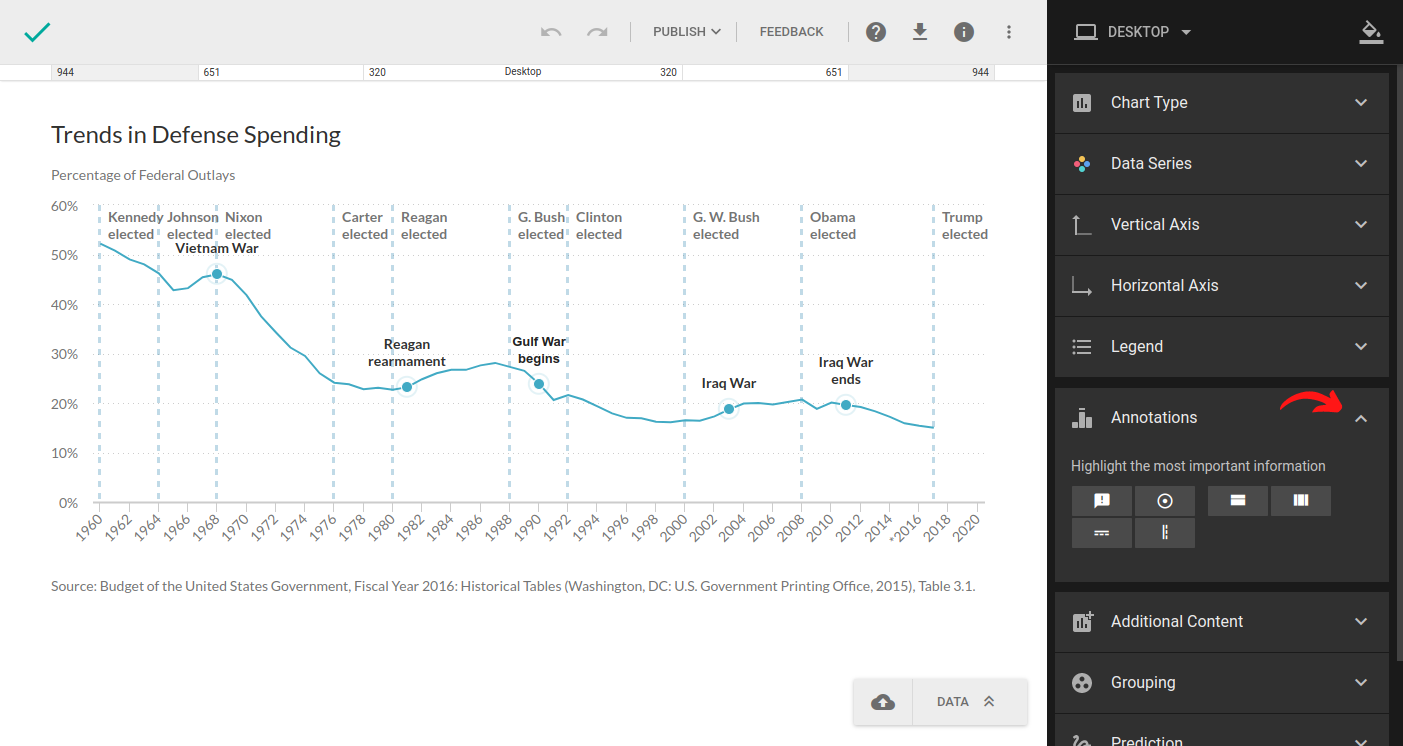Click the FEEDBACK button
The width and height of the screenshot is (1403, 746).
pos(791,32)
